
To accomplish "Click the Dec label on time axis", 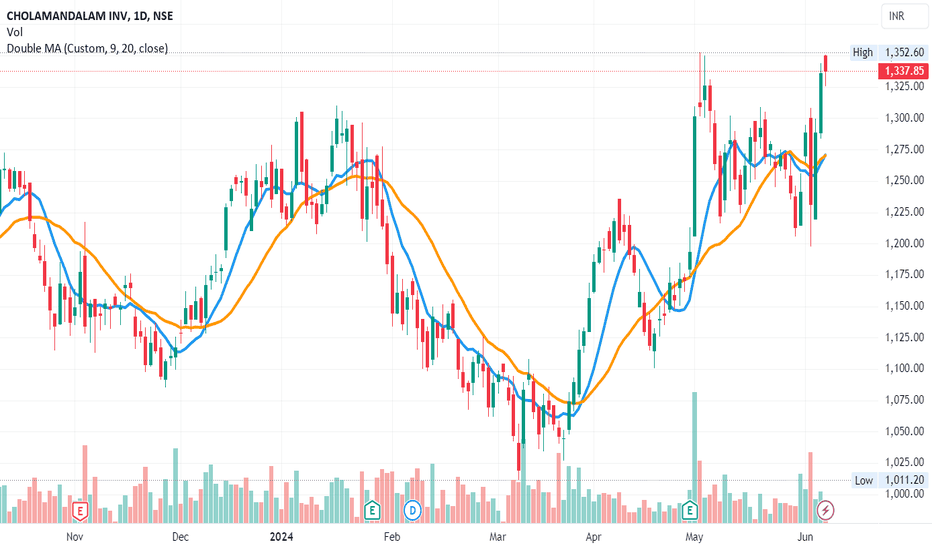I will click(x=180, y=537).
